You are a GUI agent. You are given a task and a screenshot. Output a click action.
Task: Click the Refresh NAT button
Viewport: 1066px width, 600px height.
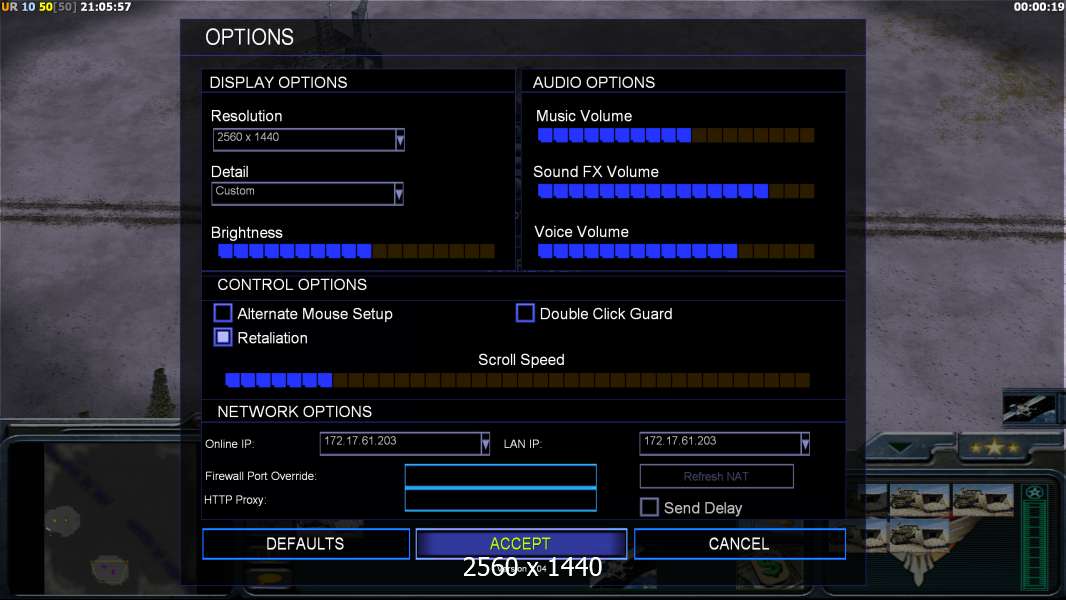pyautogui.click(x=717, y=476)
